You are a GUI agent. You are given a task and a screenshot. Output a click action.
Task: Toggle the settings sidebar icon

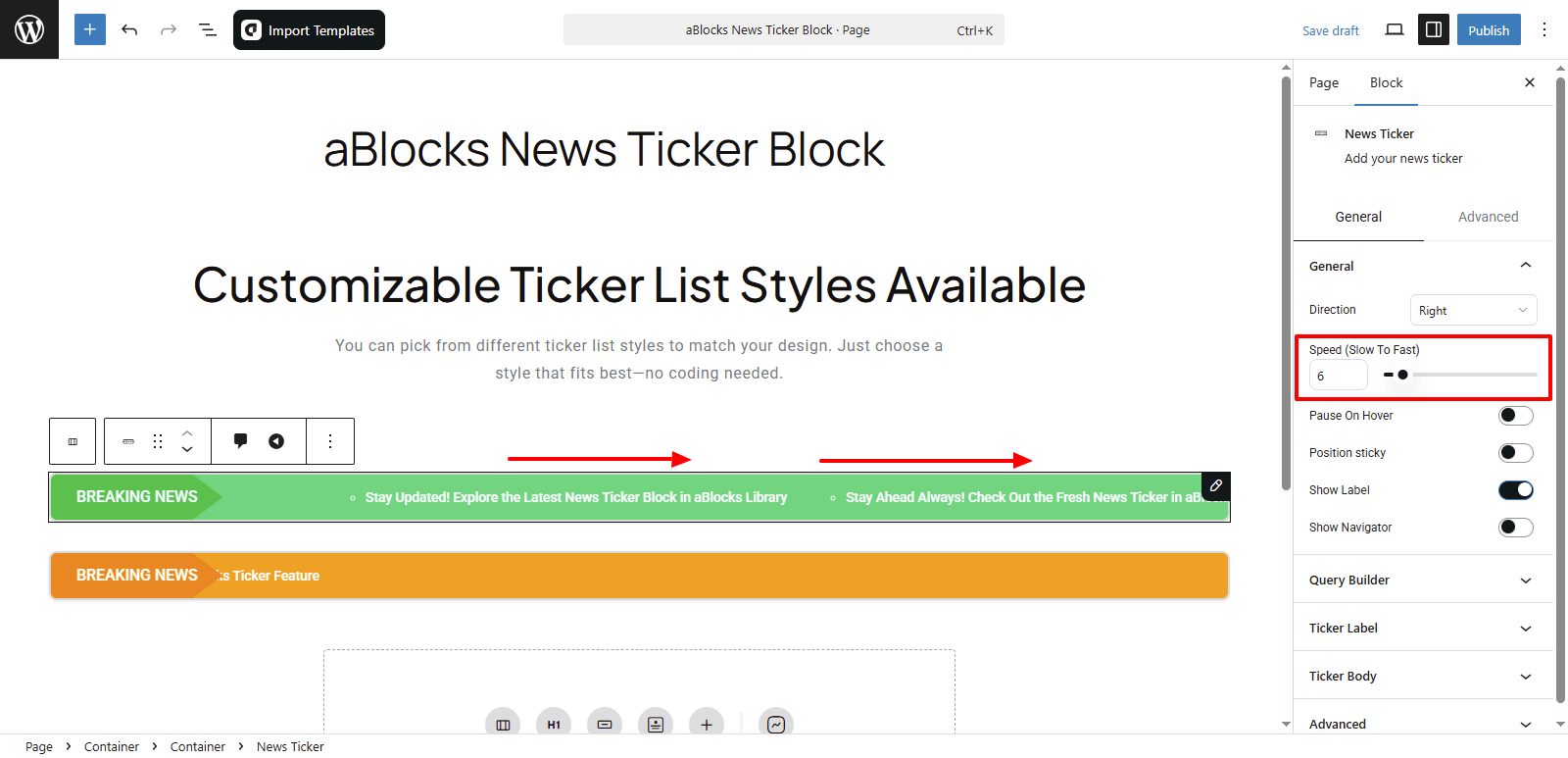point(1434,29)
